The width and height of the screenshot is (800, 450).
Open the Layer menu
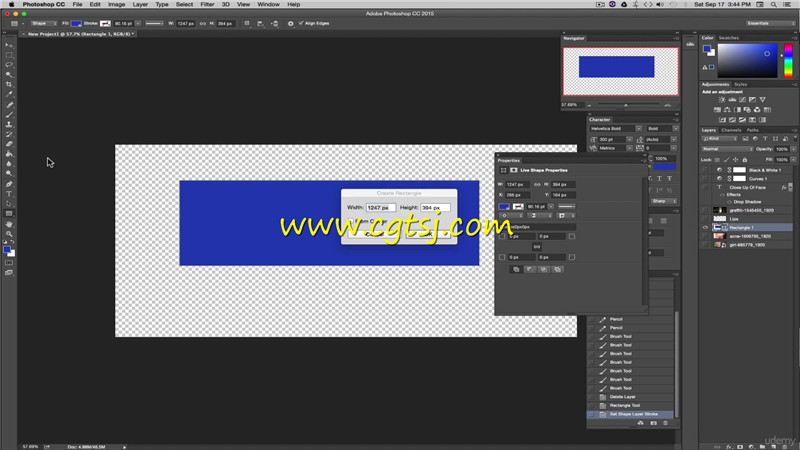(x=140, y=4)
